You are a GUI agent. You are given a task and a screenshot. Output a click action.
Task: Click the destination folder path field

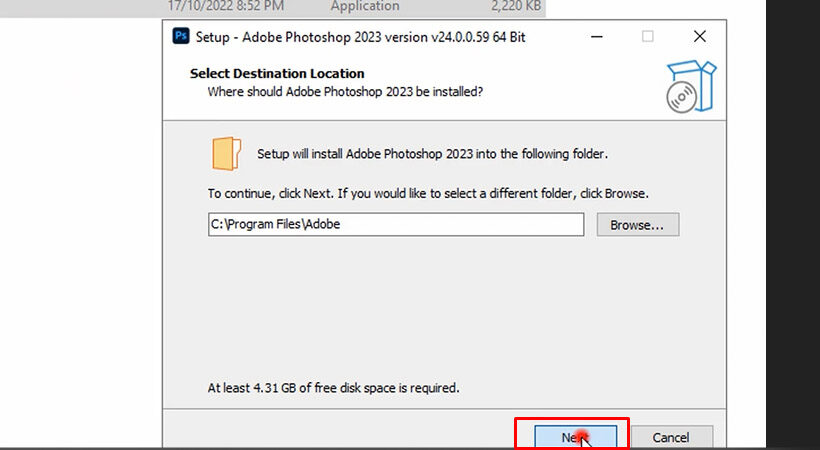pyautogui.click(x=395, y=224)
